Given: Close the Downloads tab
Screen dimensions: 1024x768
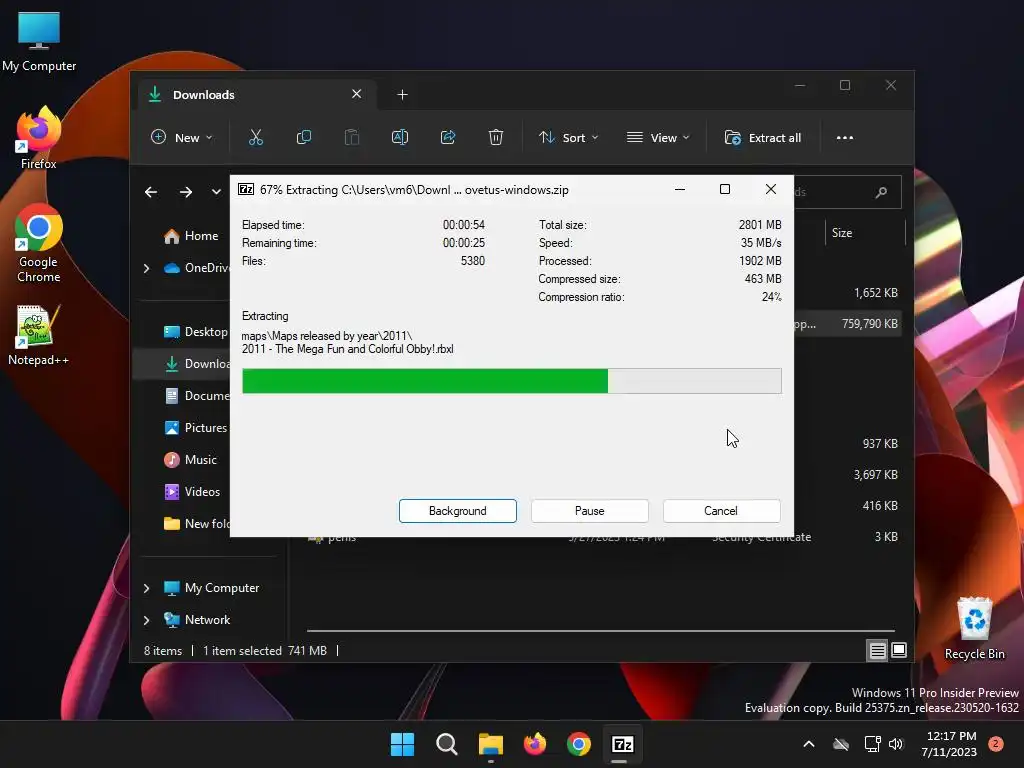Looking at the screenshot, I should click(x=357, y=94).
